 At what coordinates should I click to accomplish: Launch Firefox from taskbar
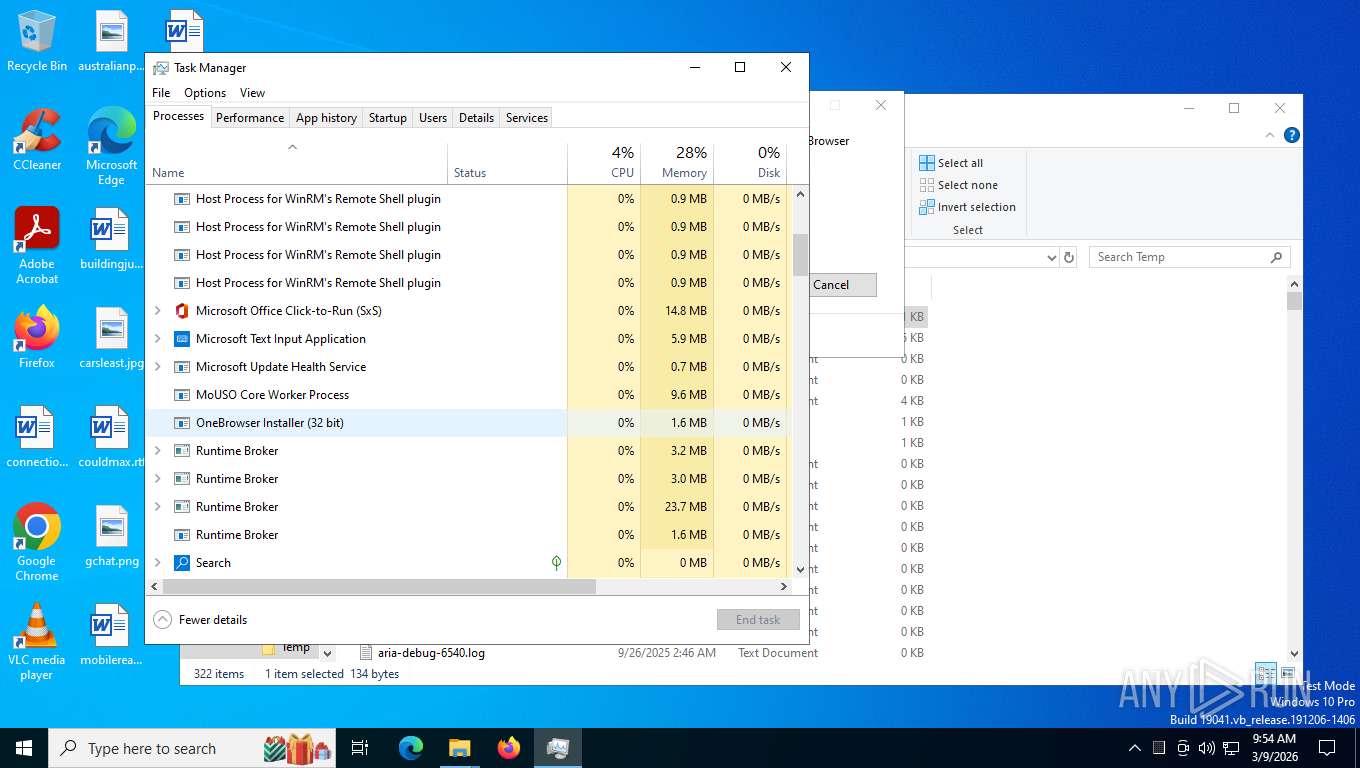(509, 748)
